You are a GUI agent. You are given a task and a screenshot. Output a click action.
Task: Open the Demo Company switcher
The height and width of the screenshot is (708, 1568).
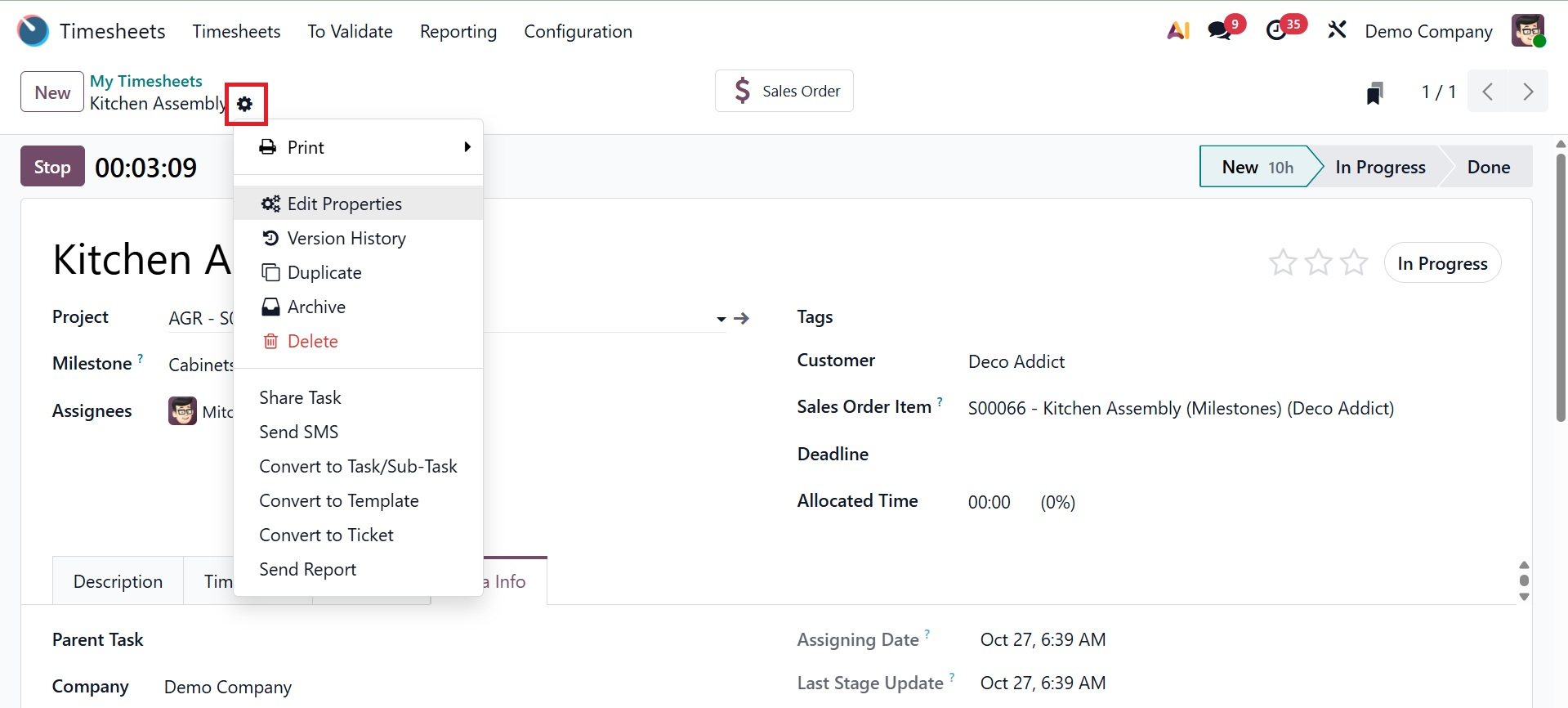(x=1428, y=31)
